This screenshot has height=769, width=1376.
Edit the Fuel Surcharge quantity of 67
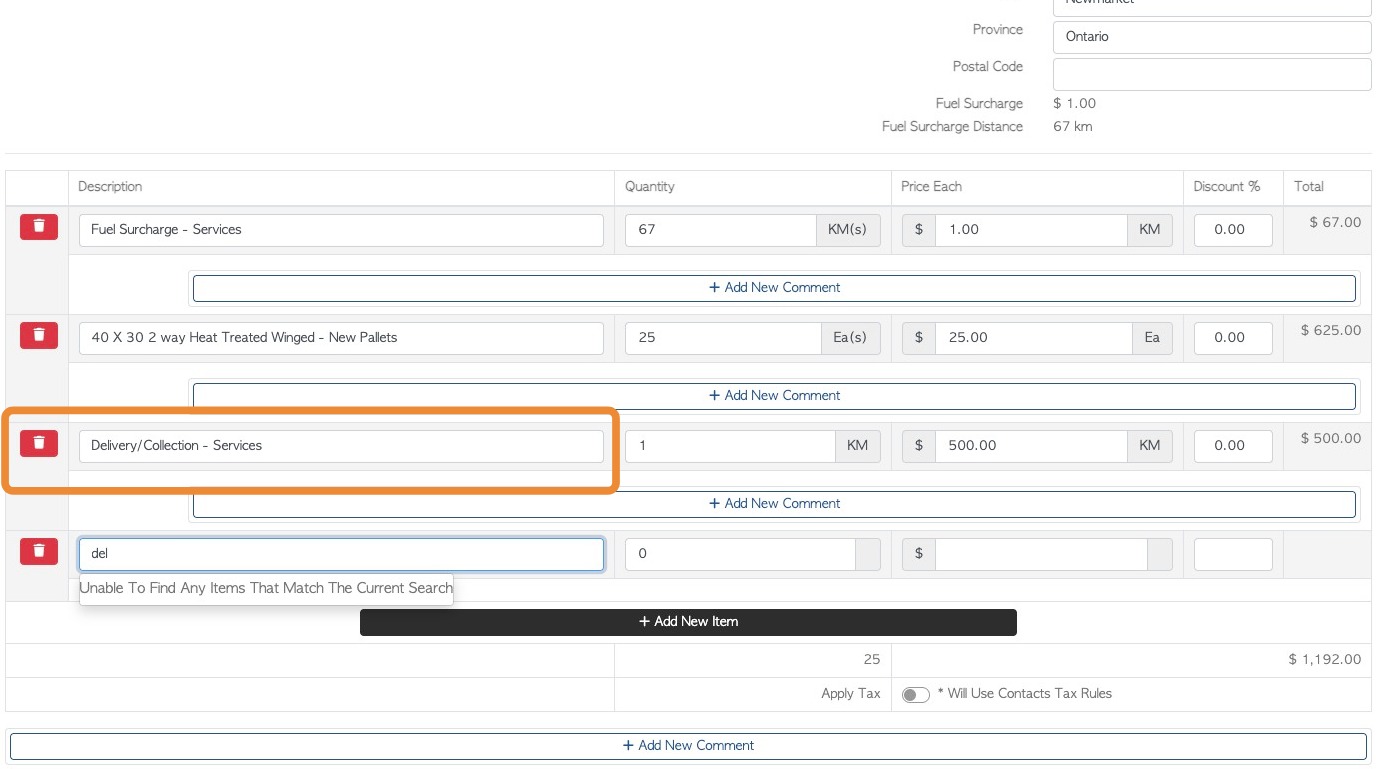(720, 230)
